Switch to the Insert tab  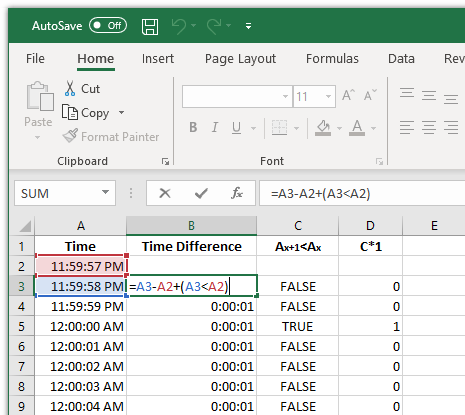point(158,59)
